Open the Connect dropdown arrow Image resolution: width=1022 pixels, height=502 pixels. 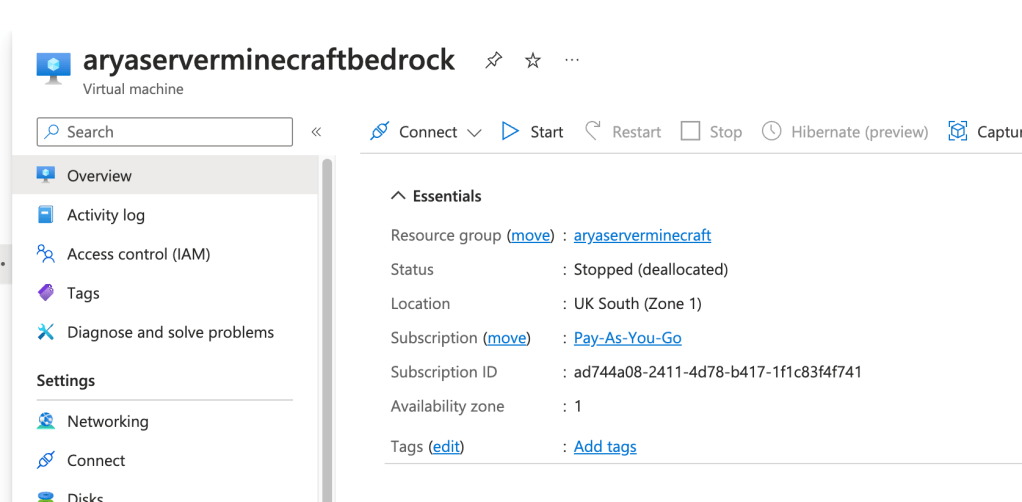pos(474,133)
